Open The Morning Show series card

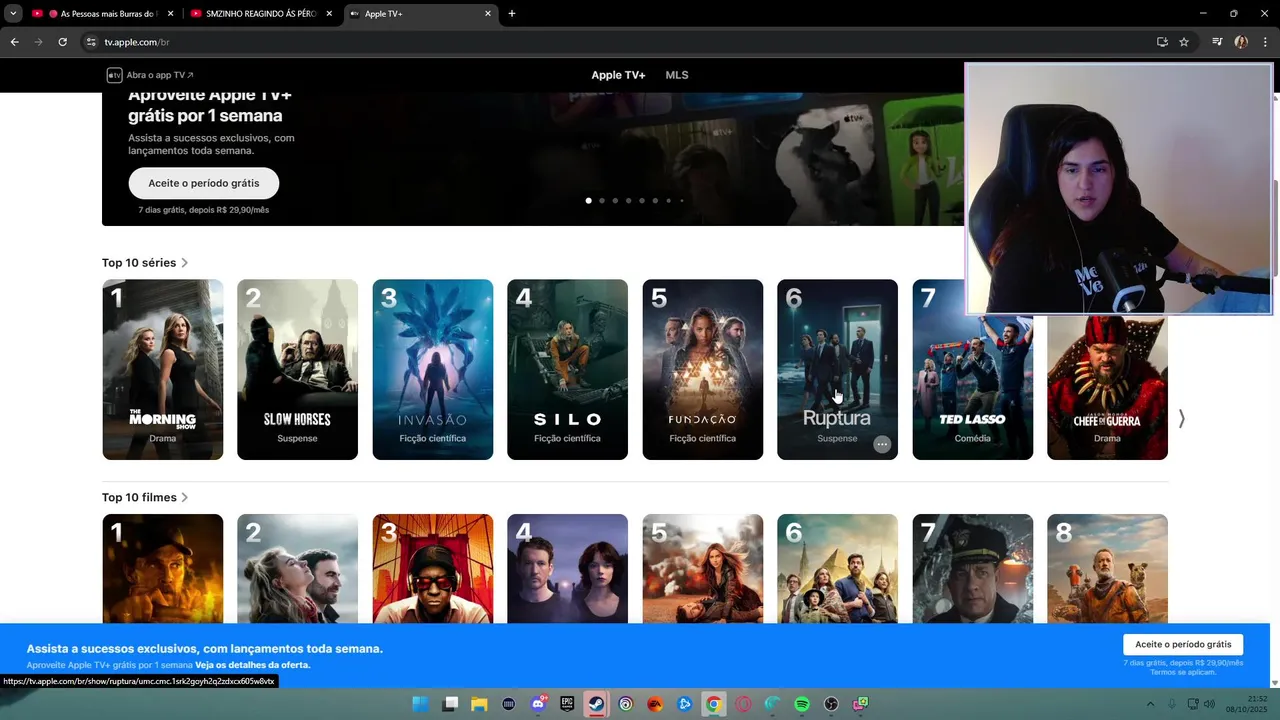[163, 370]
